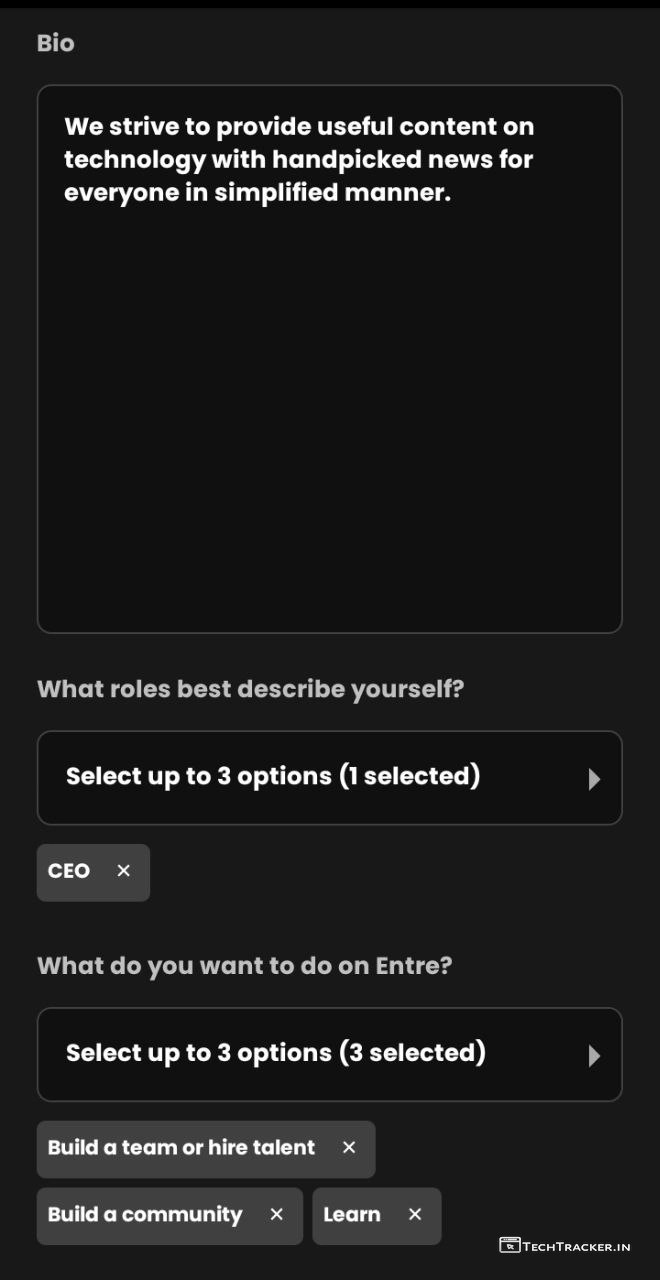Screen dimensions: 660x1280
Task: Click the 'Bio' field label
Action: (x=55, y=43)
